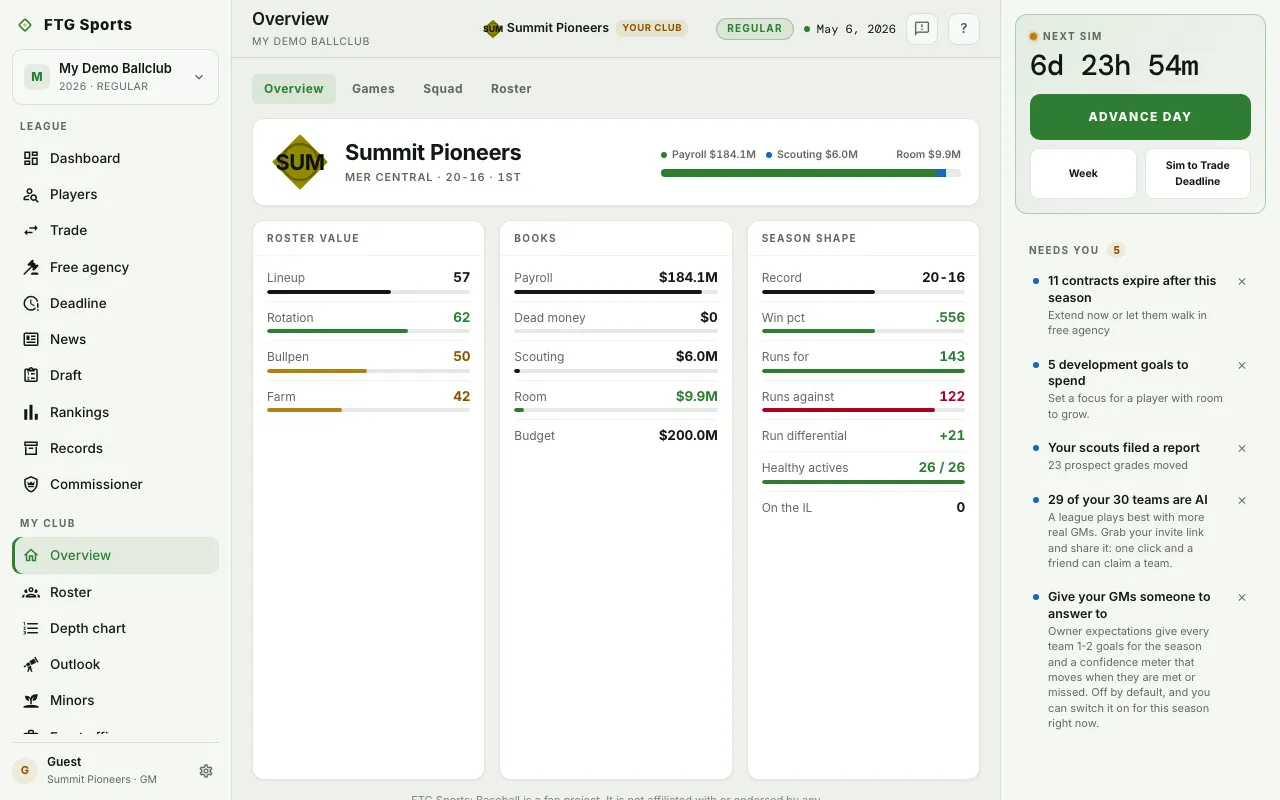Click the May 6, 2026 date
The width and height of the screenshot is (1280, 800).
[856, 29]
